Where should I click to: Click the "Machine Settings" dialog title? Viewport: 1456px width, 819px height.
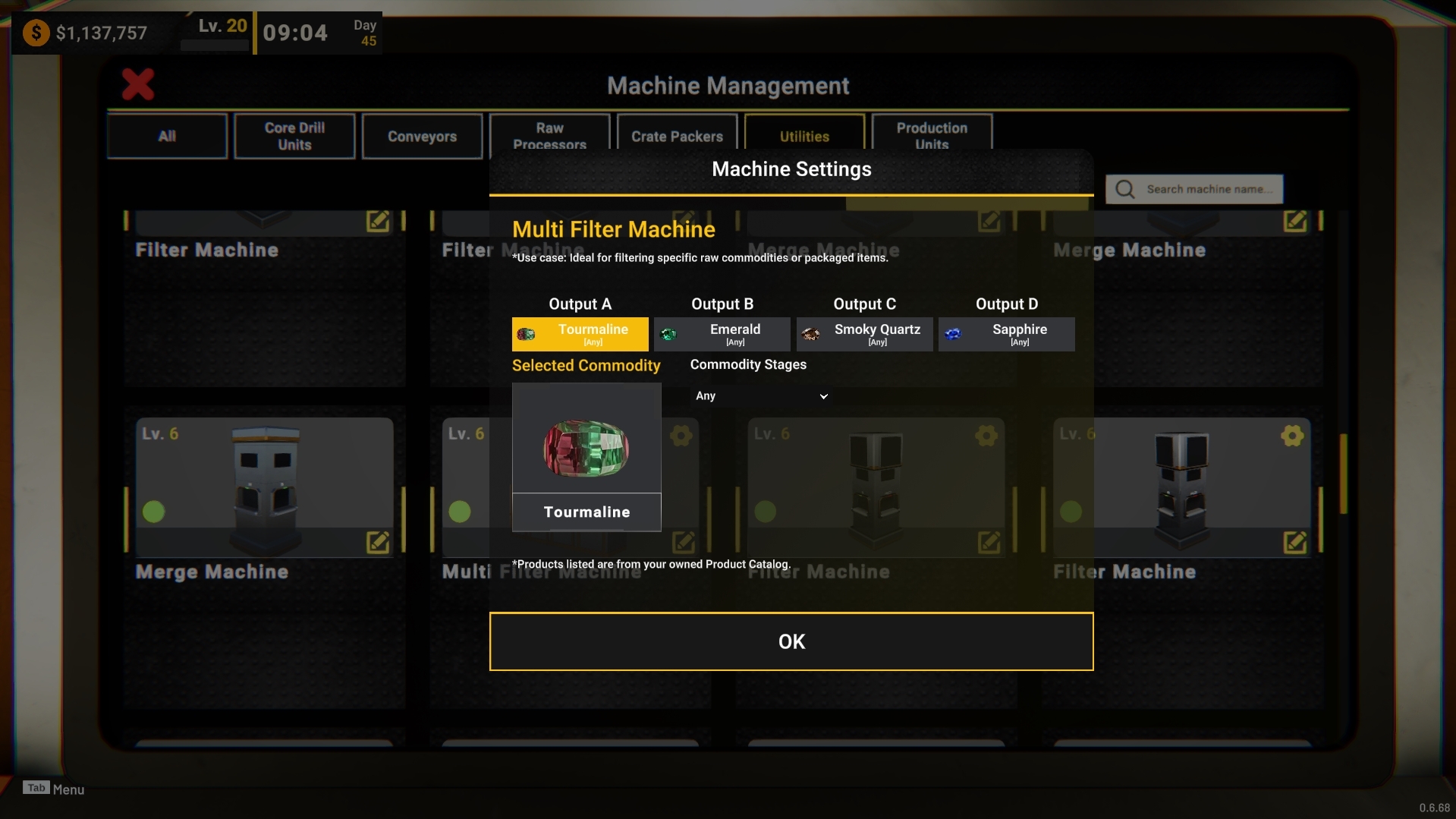[791, 169]
